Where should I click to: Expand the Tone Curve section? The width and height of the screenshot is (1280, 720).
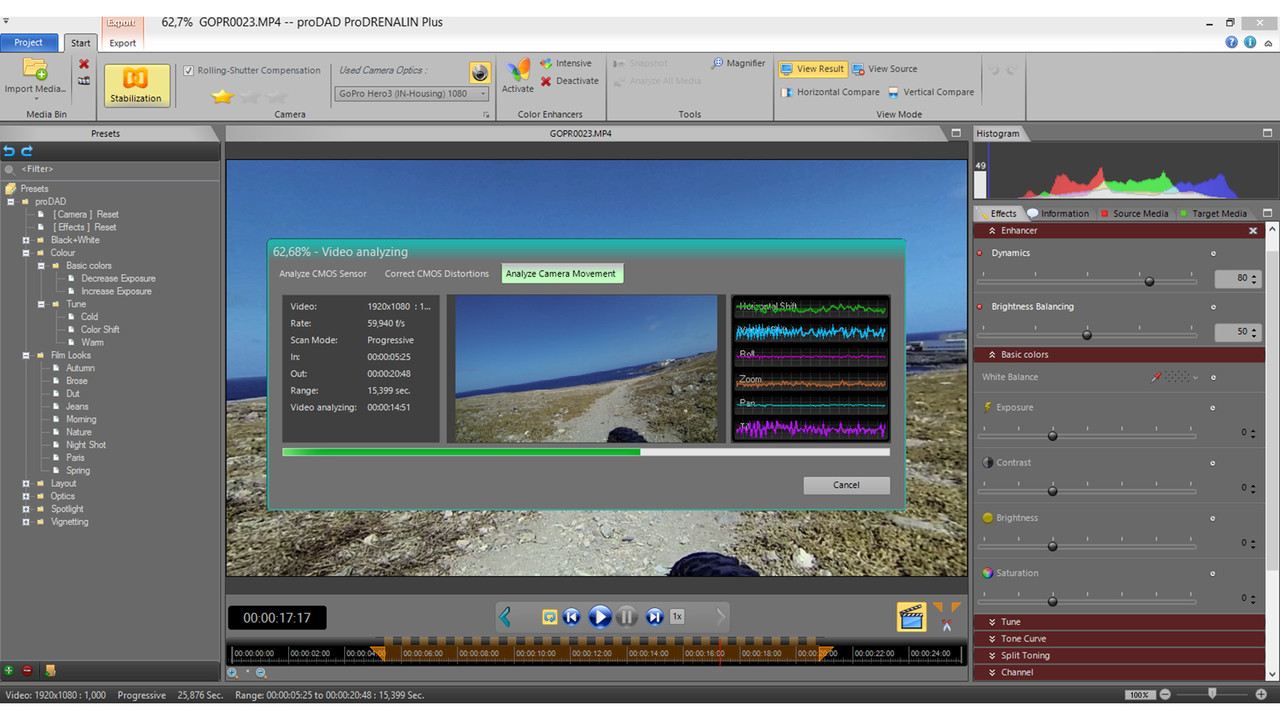click(1022, 639)
